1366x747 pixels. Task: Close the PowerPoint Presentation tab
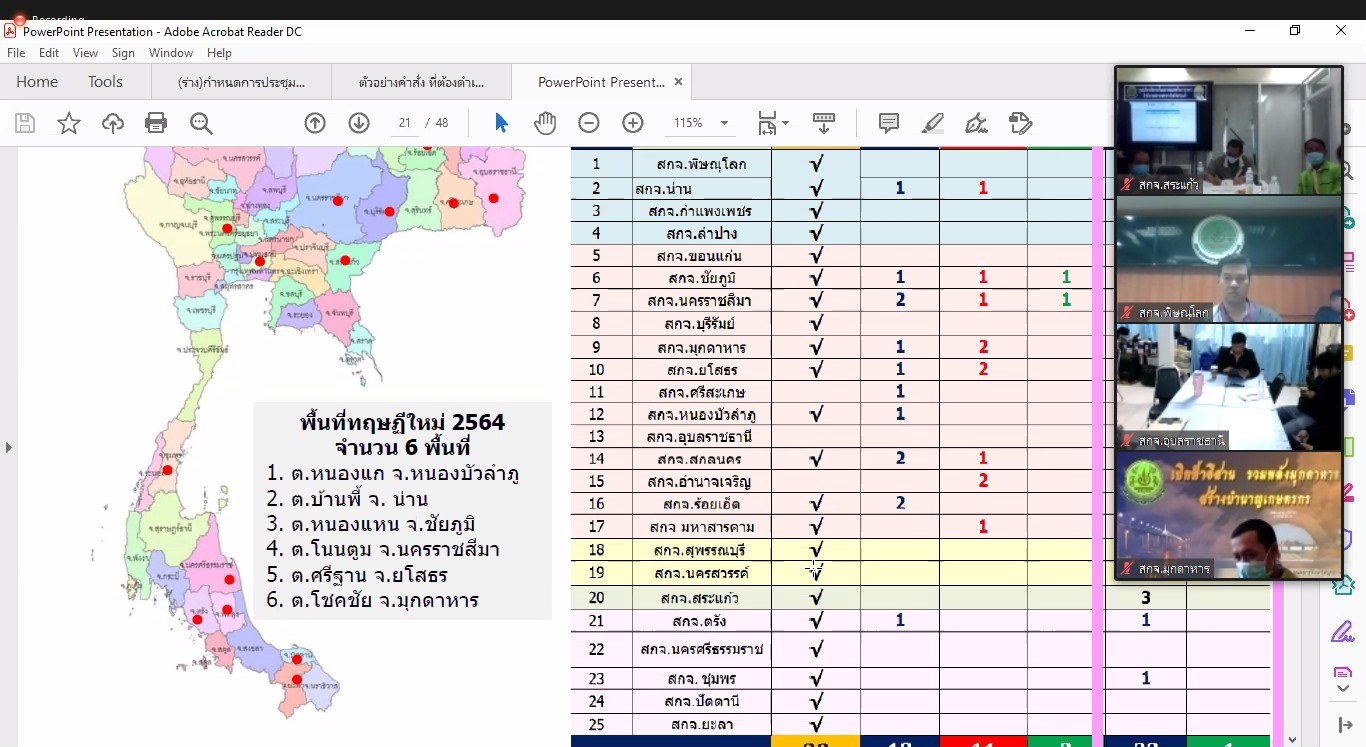click(678, 82)
